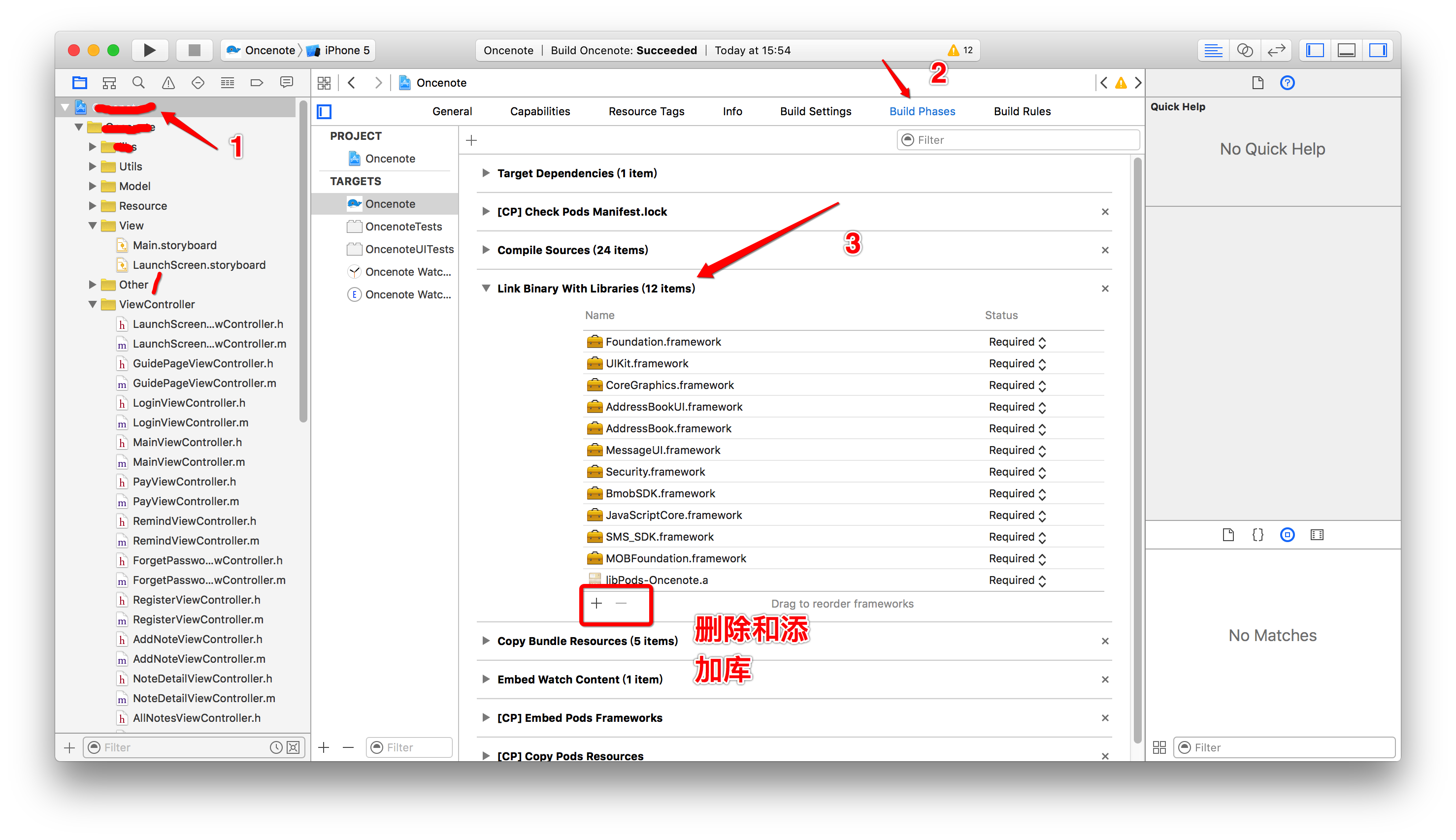Switch to the Build Settings tab

816,111
